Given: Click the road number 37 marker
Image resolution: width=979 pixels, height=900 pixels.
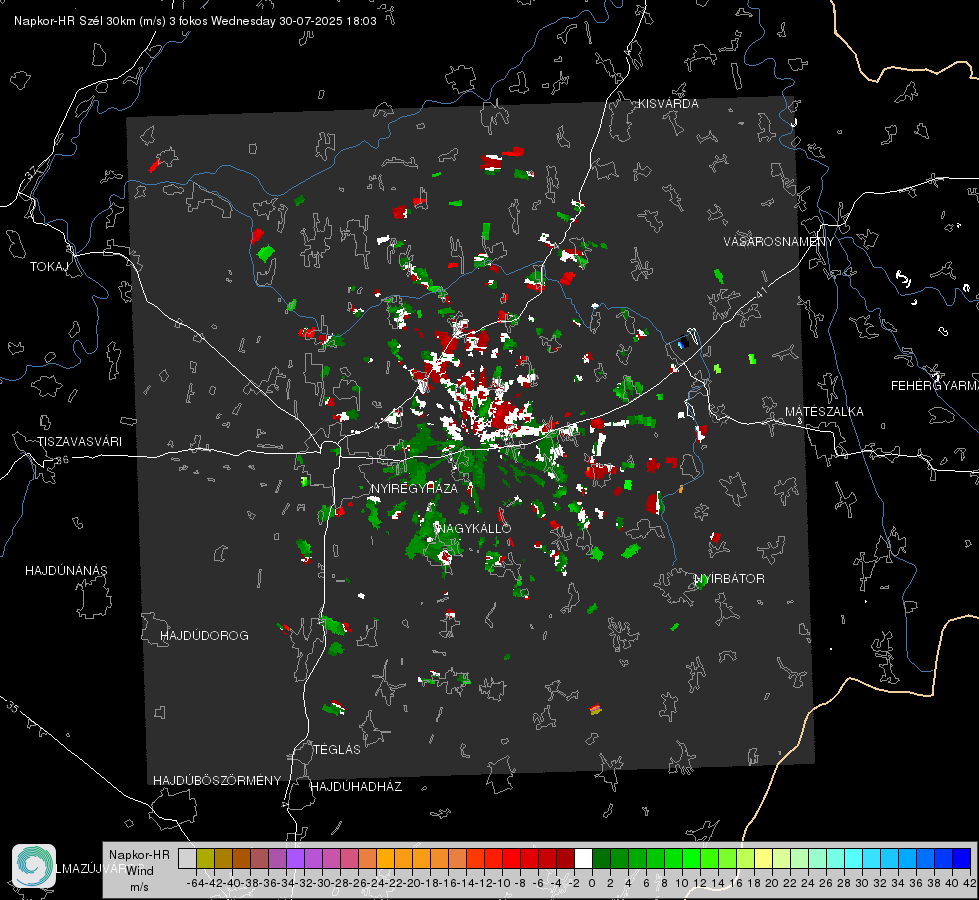Looking at the screenshot, I should click(x=32, y=171).
